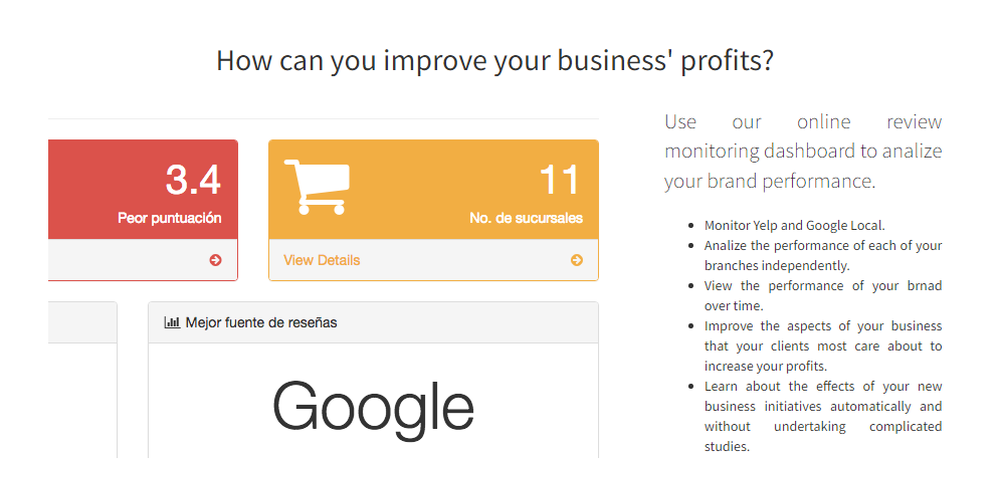The image size is (1000, 493).
Task: Click the orange card's footer bar
Action: [434, 260]
